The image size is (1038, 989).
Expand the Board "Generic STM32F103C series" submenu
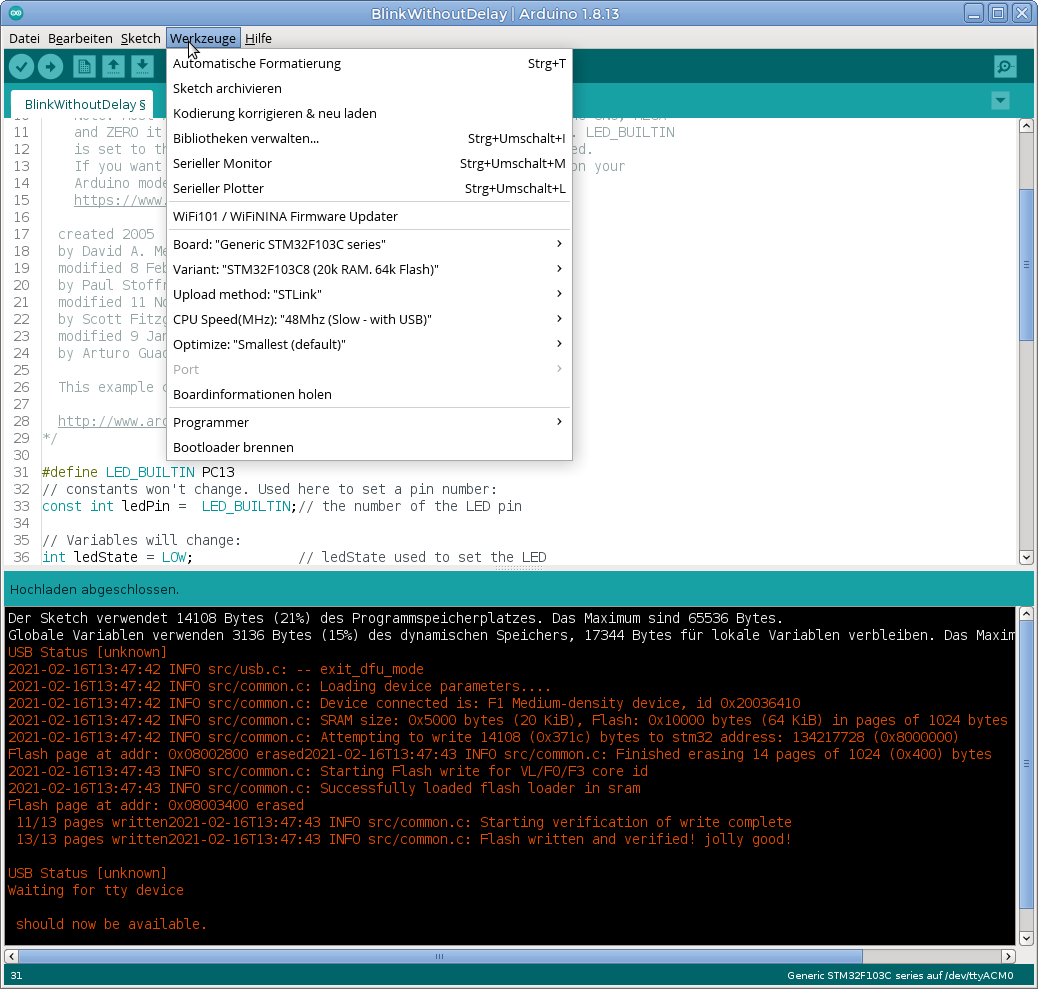[x=369, y=244]
